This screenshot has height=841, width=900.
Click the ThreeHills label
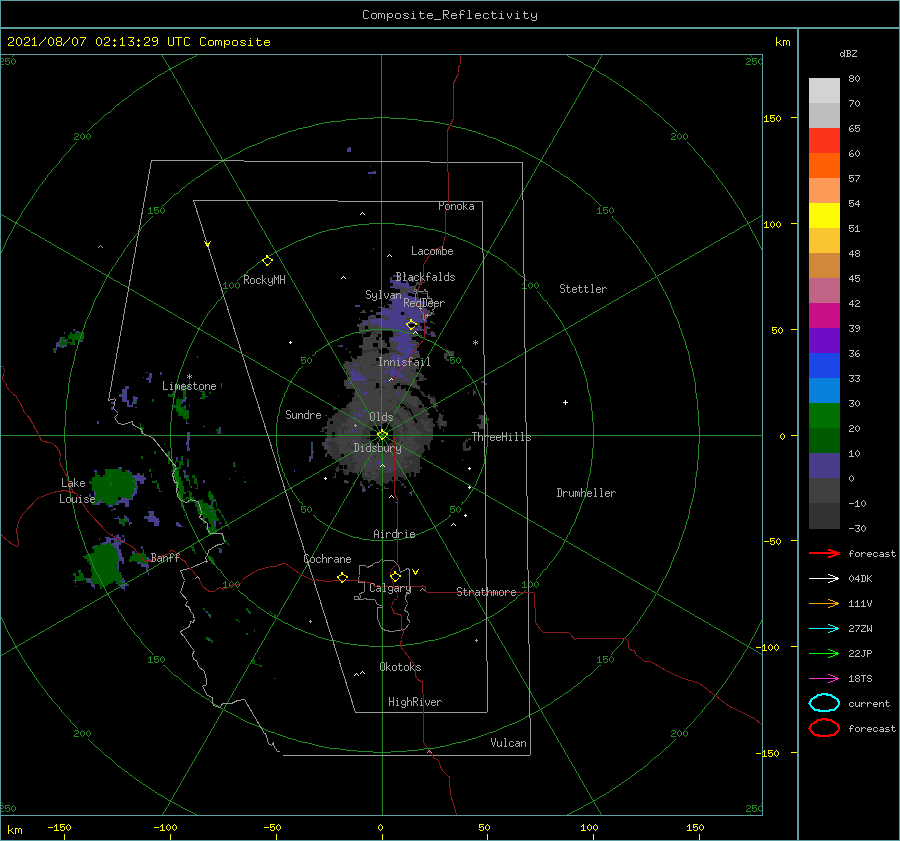tap(501, 437)
